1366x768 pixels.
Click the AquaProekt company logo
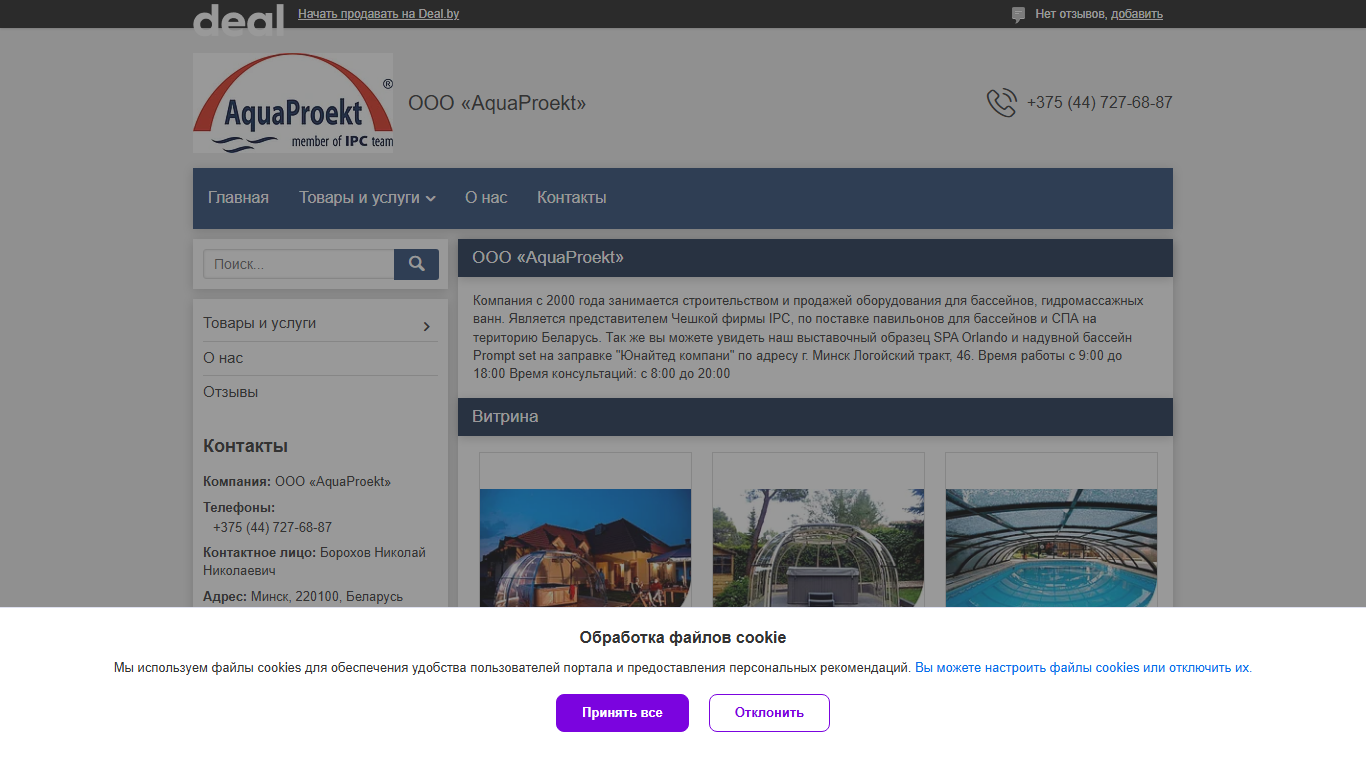pyautogui.click(x=293, y=103)
